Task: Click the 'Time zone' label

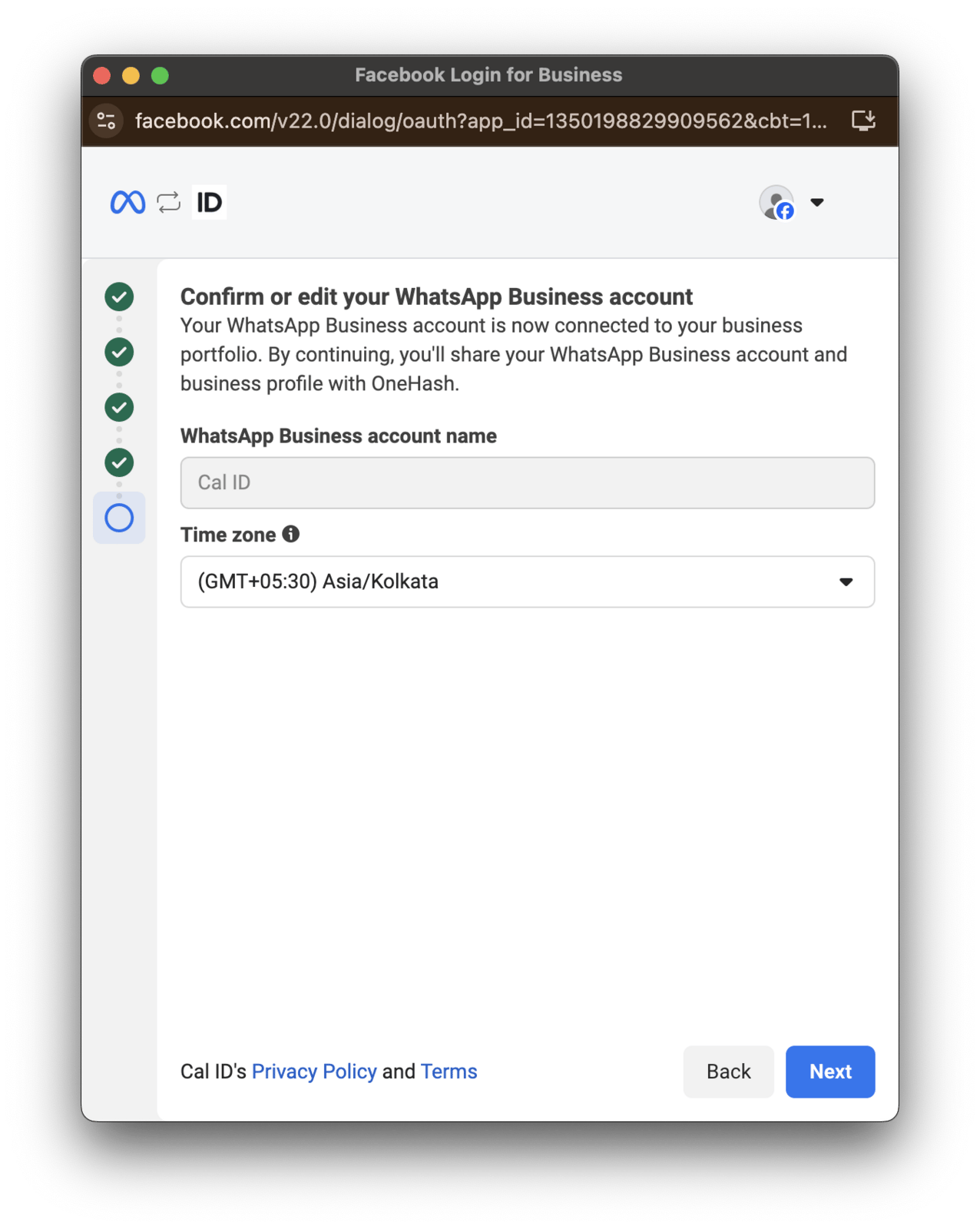Action: coord(228,535)
